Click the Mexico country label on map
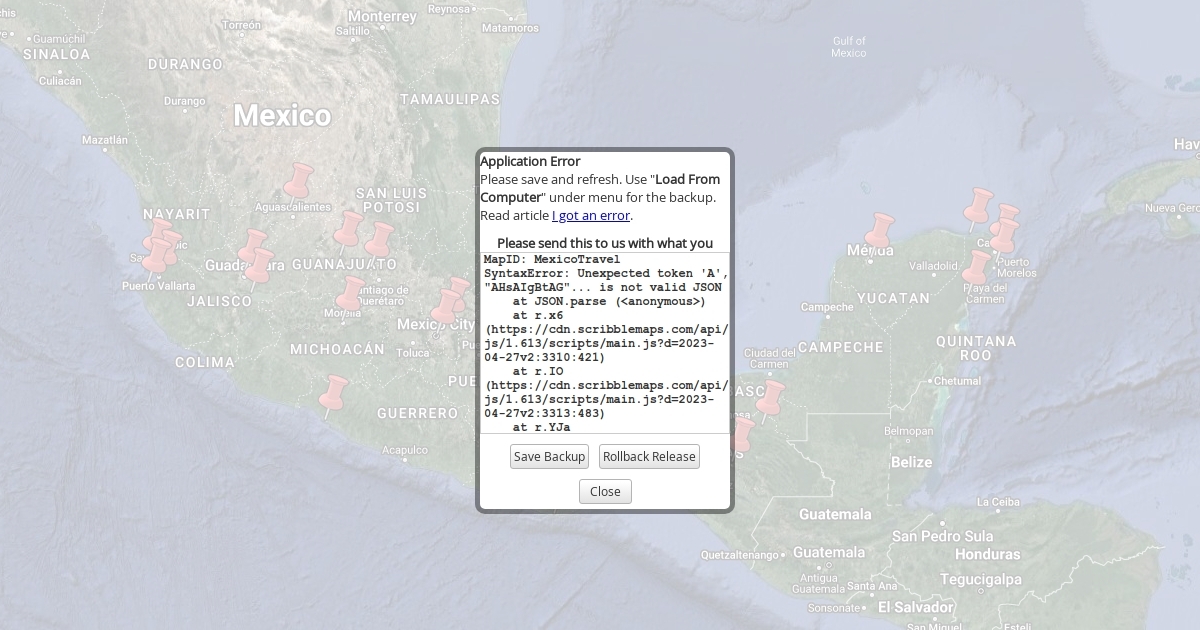The height and width of the screenshot is (630, 1200). pos(282,116)
